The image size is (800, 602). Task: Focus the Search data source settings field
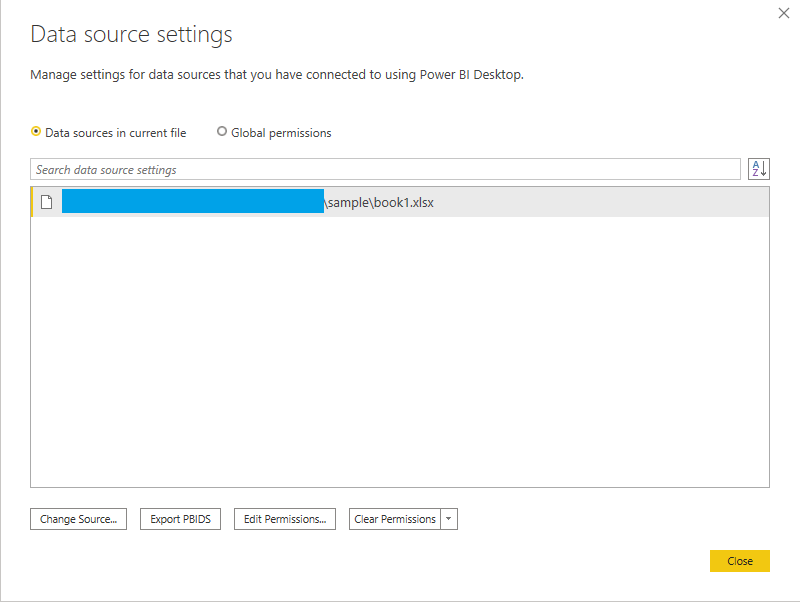(385, 169)
